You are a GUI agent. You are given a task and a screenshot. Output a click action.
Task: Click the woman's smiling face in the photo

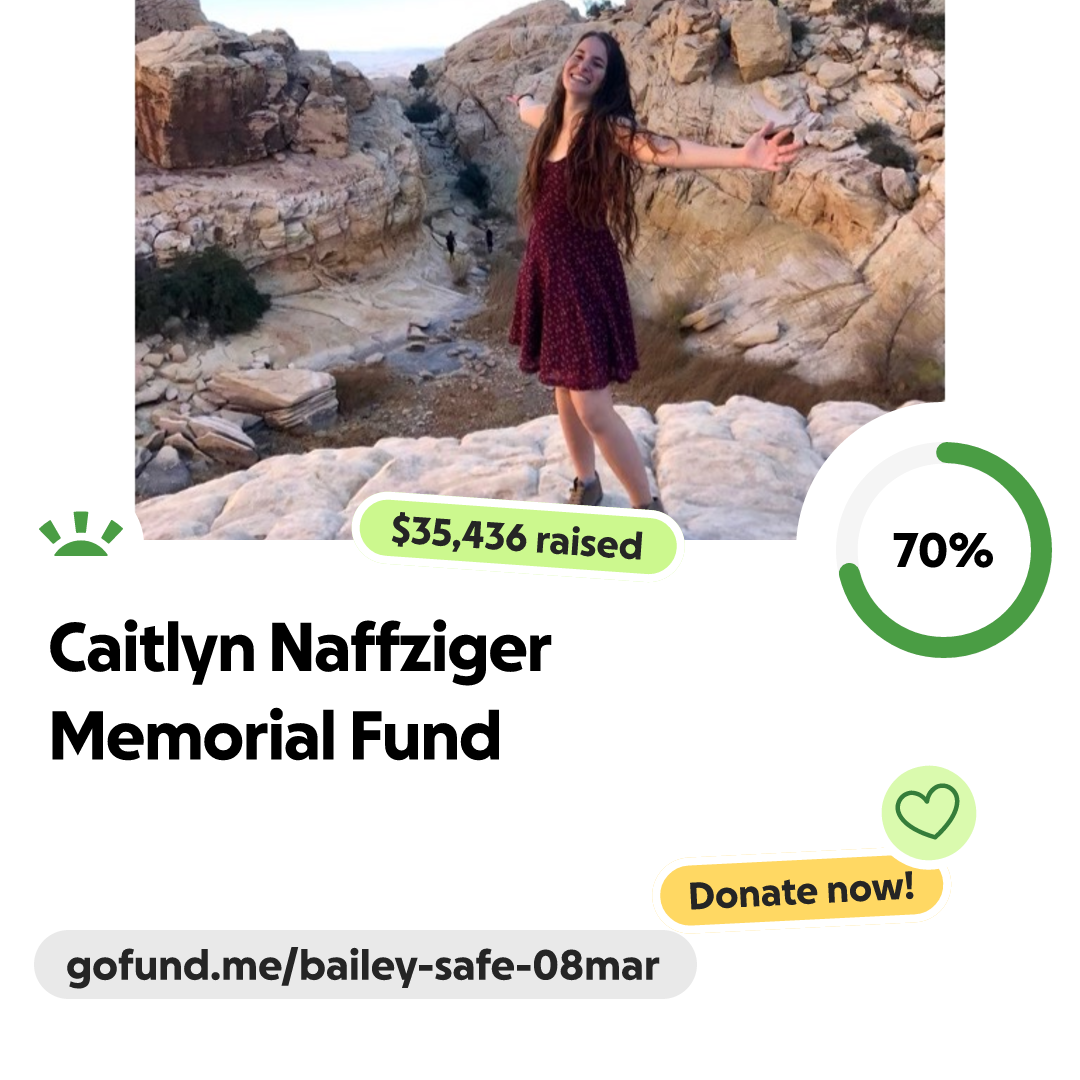pyautogui.click(x=584, y=67)
